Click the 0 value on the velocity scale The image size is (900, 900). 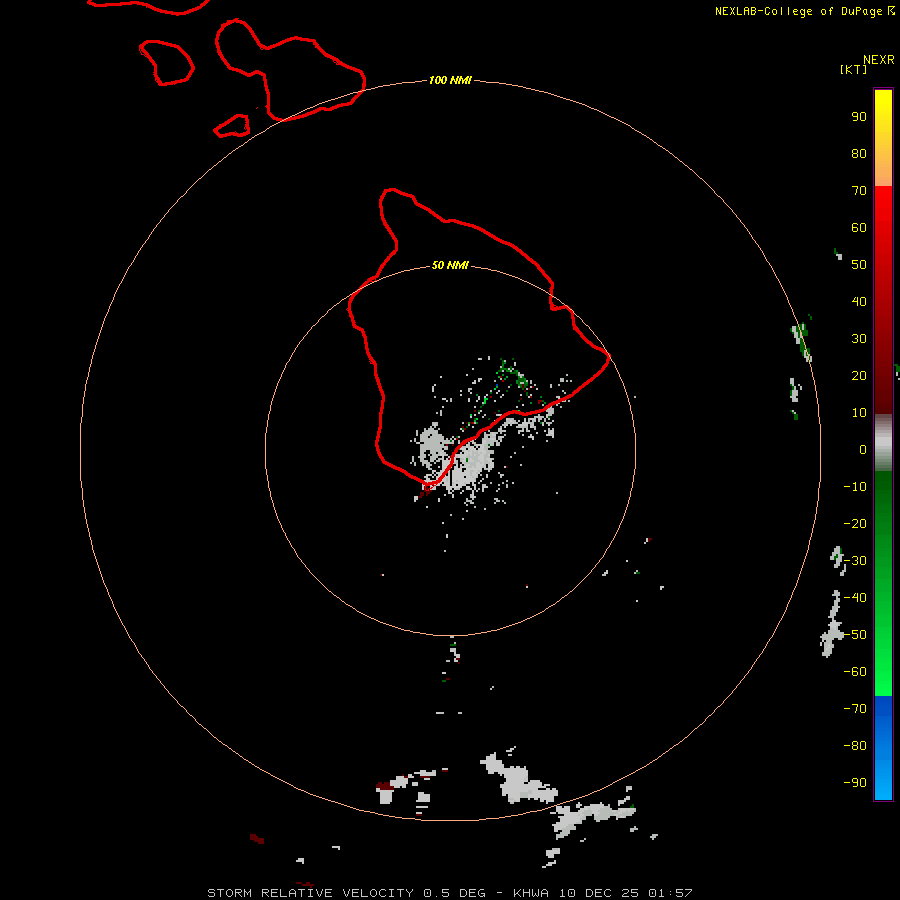tap(863, 449)
